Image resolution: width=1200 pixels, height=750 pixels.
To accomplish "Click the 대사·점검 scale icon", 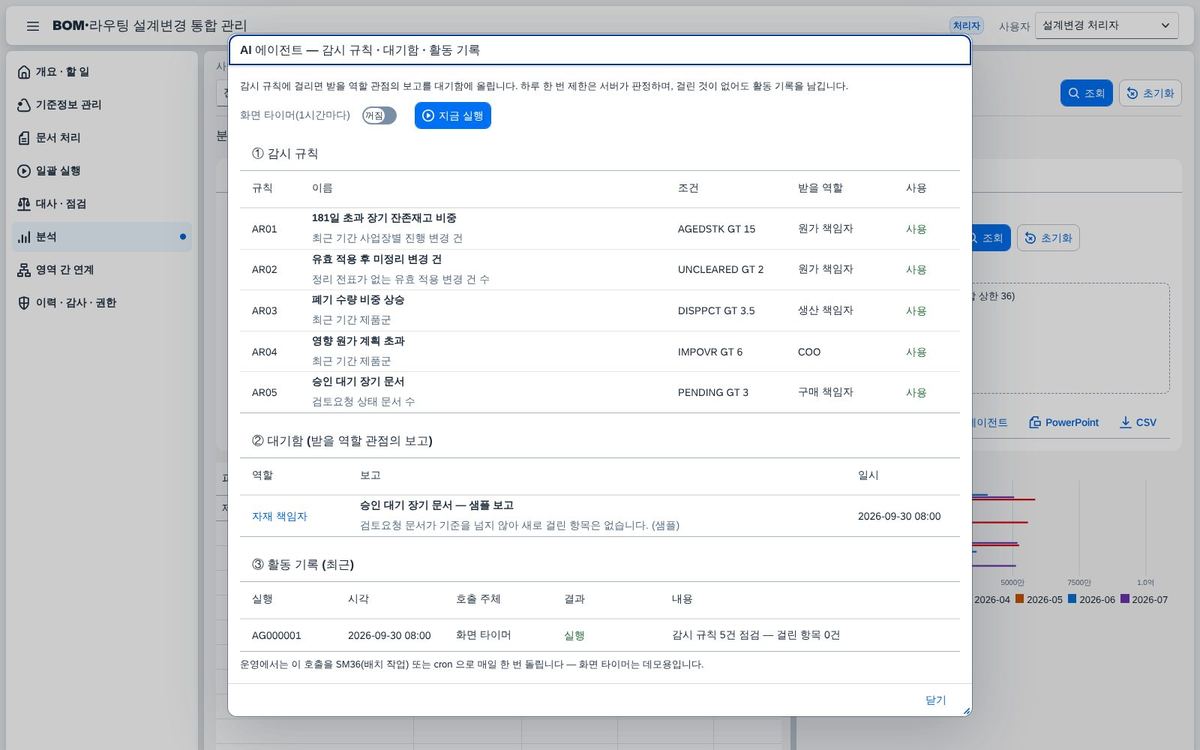I will pos(24,204).
